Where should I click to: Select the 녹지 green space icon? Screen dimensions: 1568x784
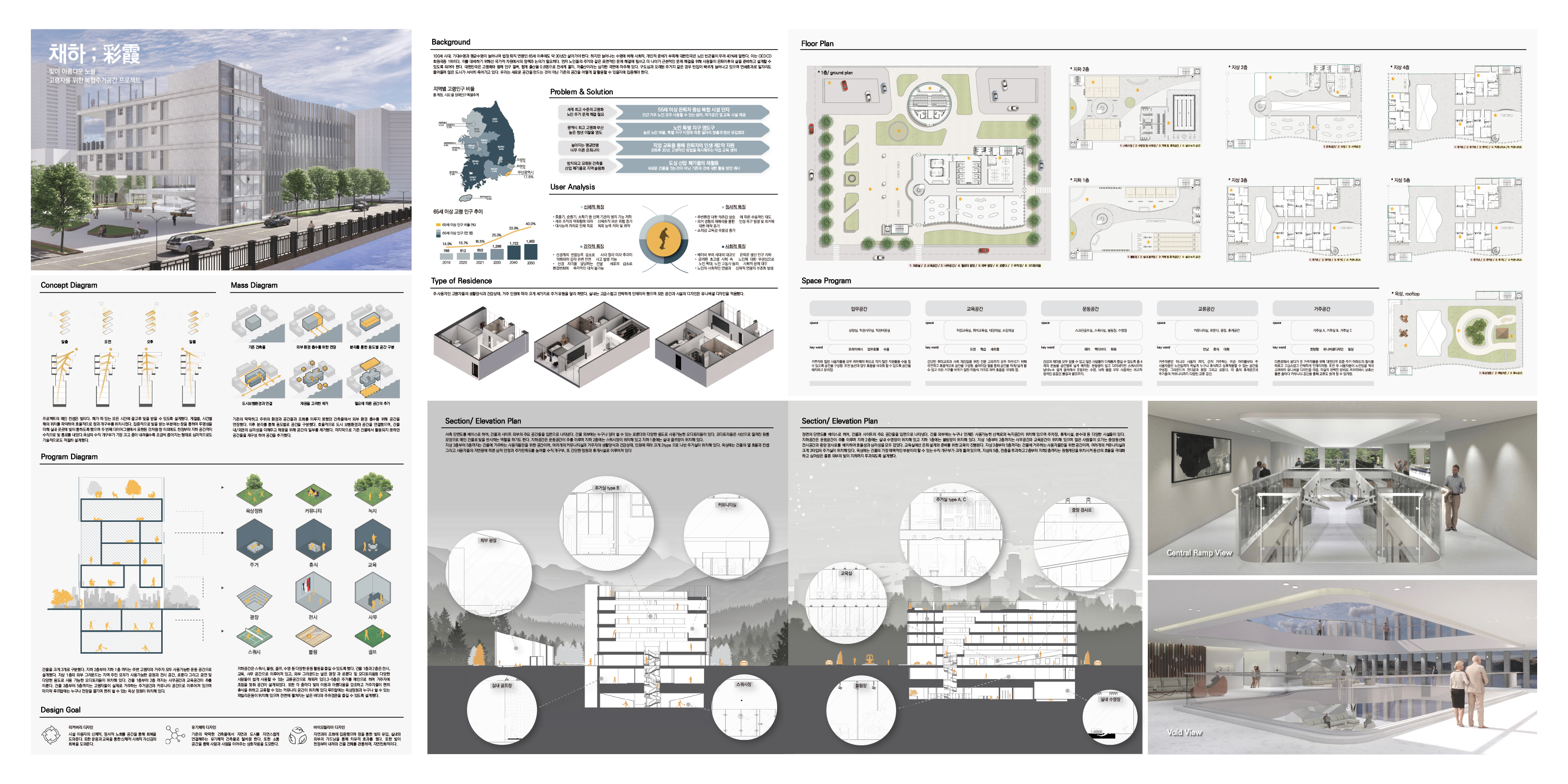point(372,489)
